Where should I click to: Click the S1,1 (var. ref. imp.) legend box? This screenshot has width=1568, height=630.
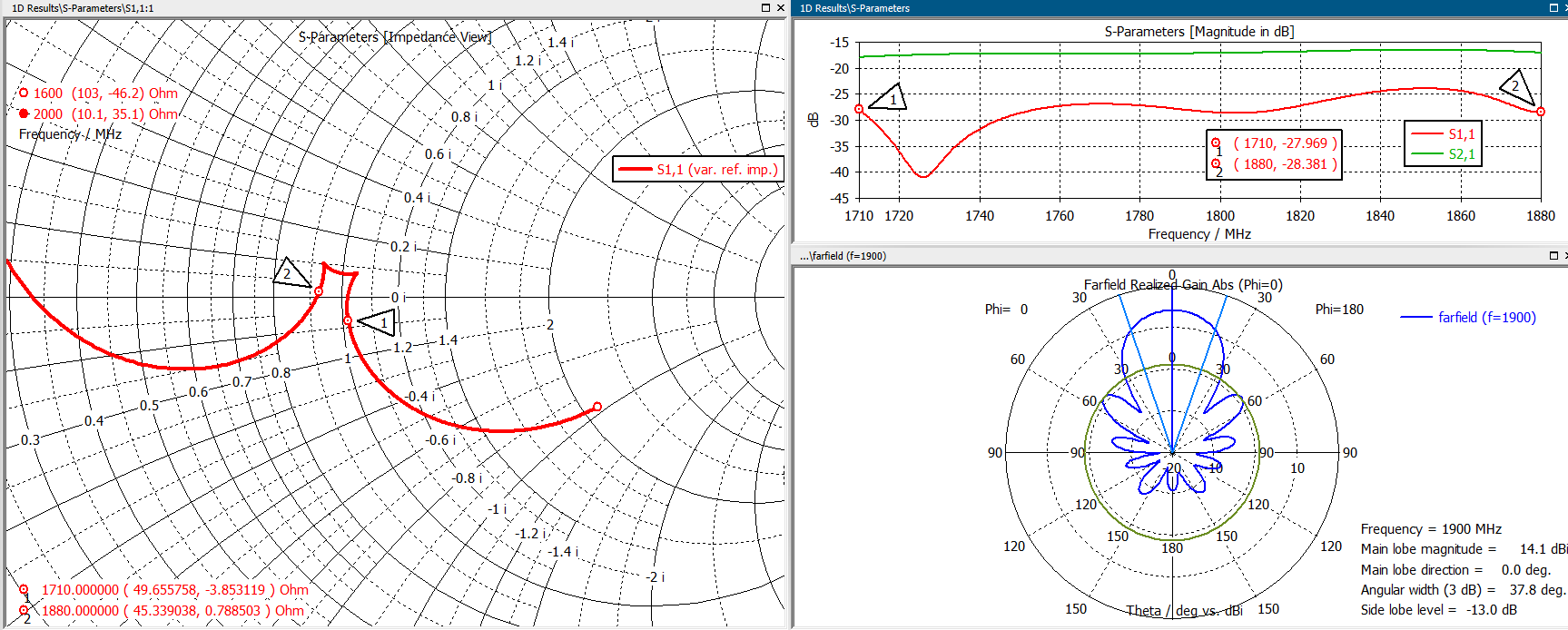[x=697, y=169]
